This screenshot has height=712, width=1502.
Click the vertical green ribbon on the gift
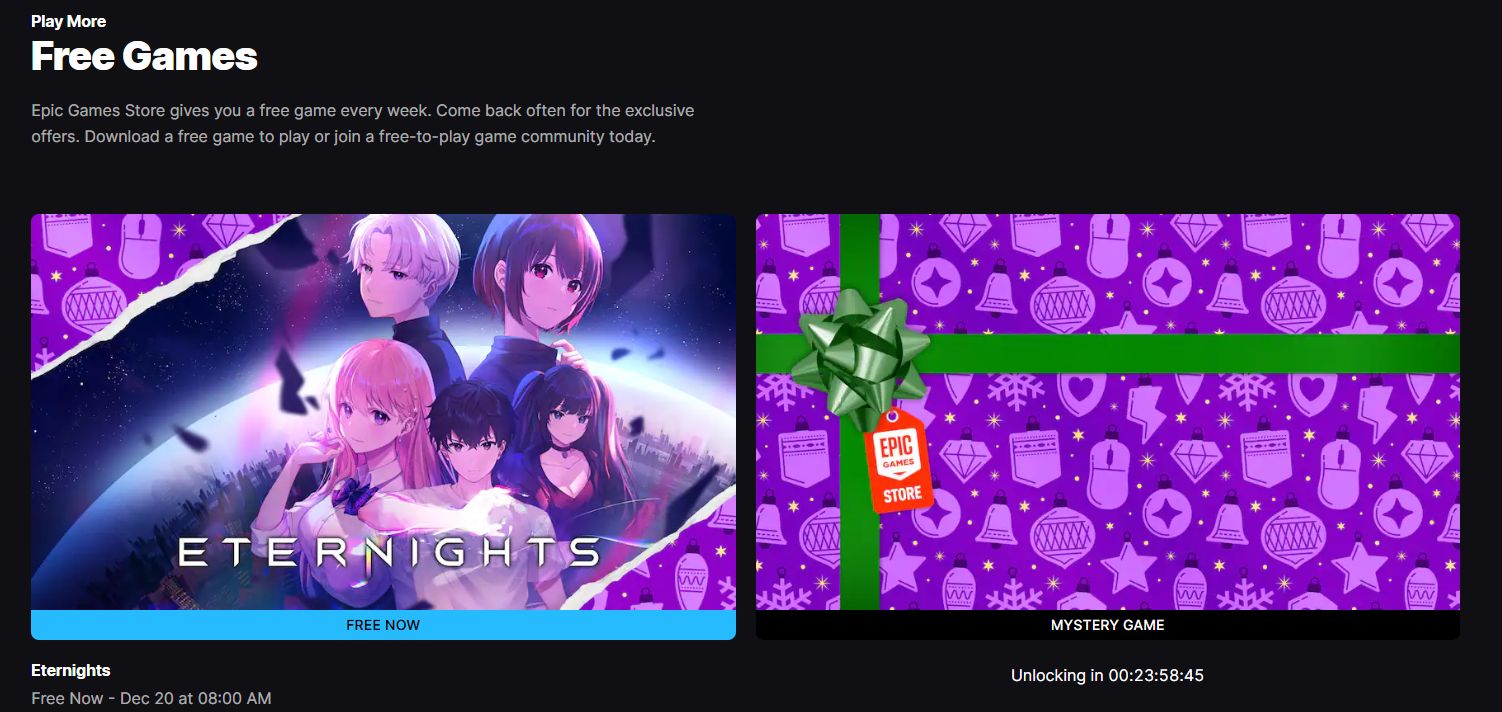click(859, 530)
